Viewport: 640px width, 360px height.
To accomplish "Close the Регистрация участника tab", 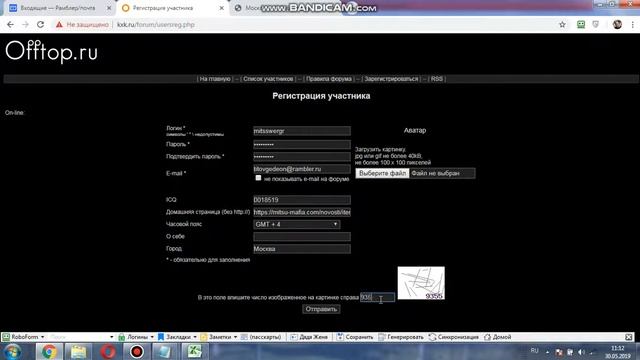I will point(222,8).
